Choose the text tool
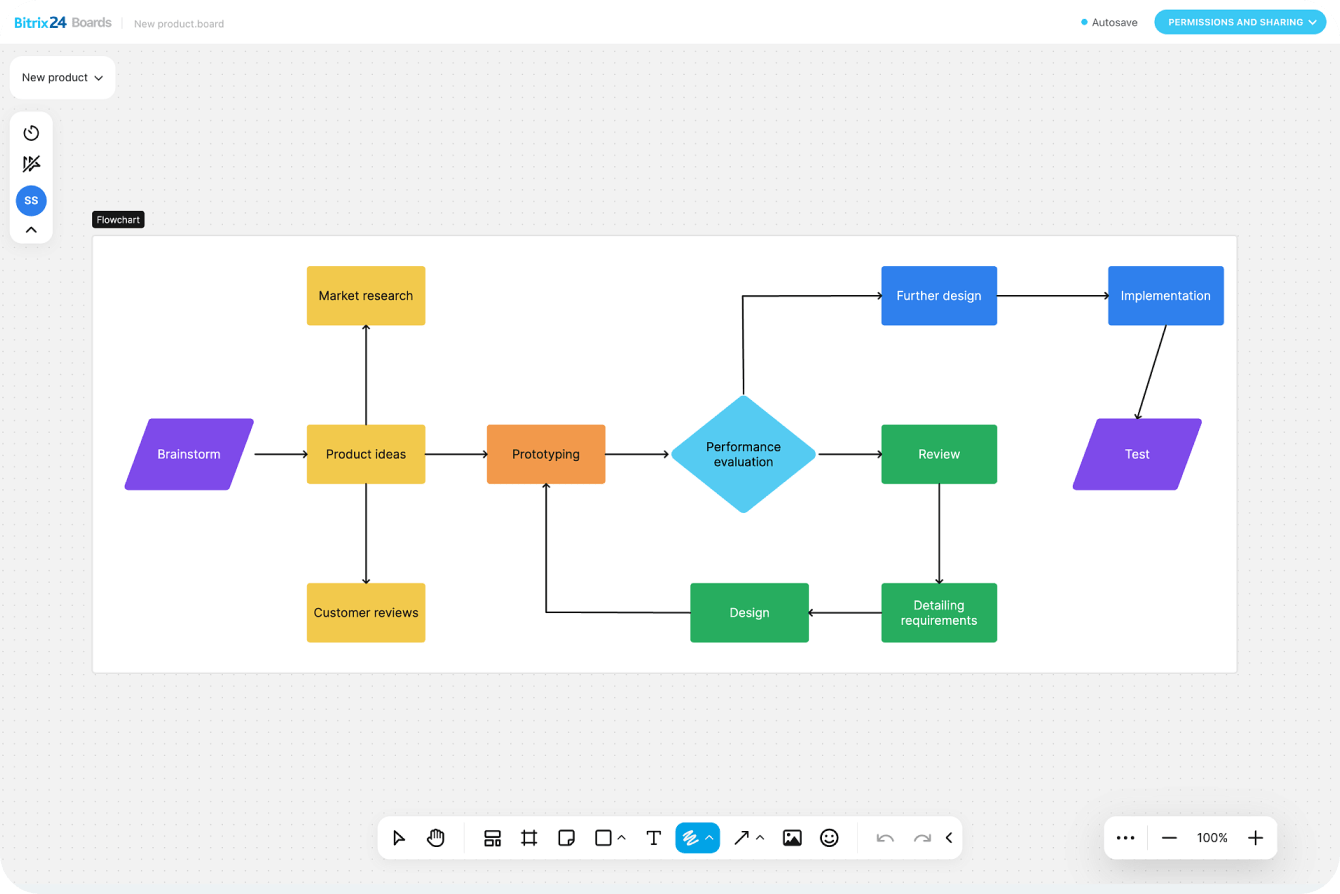The image size is (1340, 894). coord(653,838)
